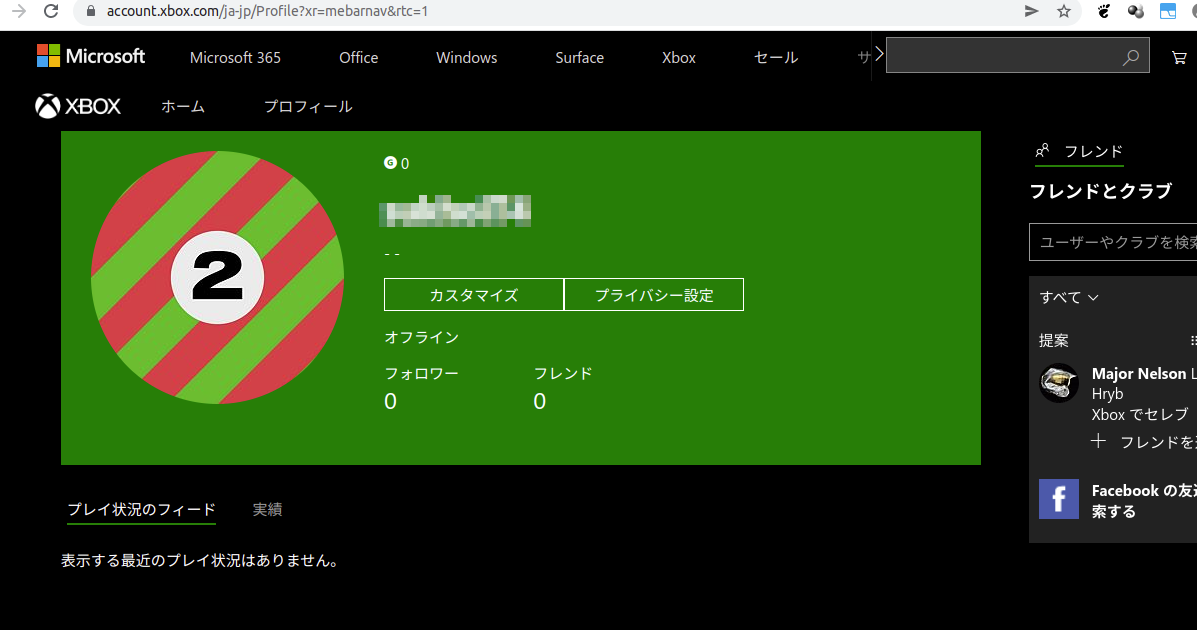Open the Microsoft 365 menu

[x=235, y=57]
